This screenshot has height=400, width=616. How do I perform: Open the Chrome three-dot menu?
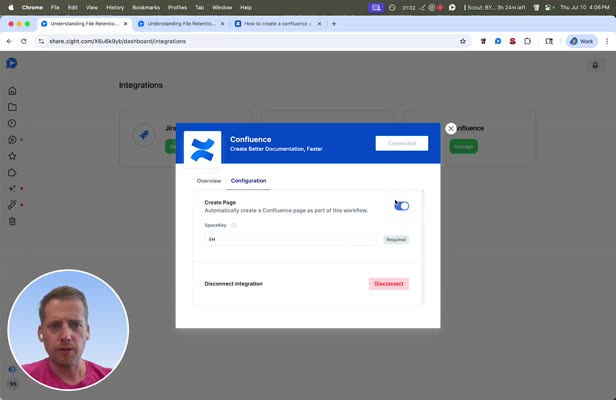click(x=607, y=41)
